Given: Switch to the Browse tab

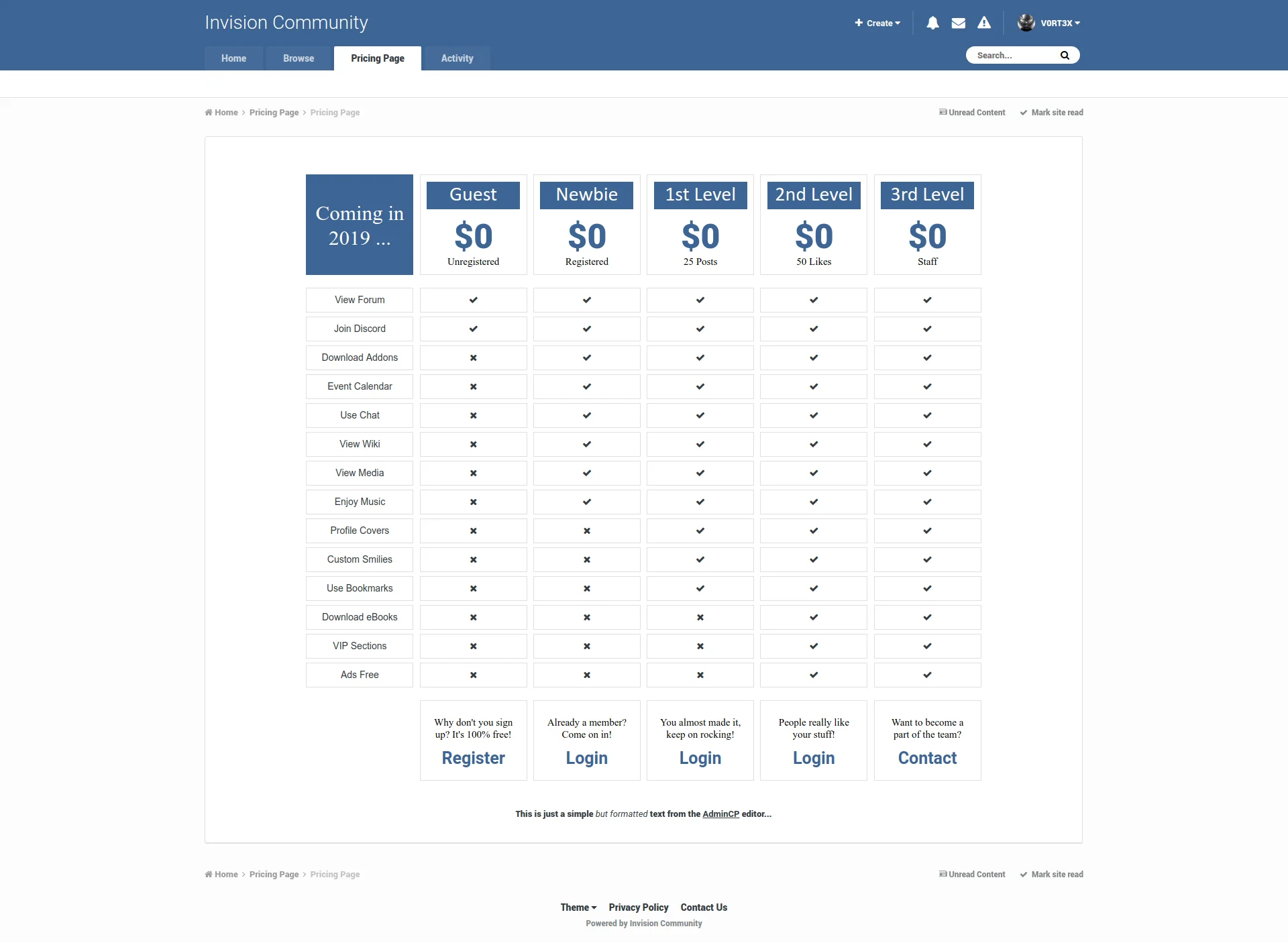Looking at the screenshot, I should [299, 58].
